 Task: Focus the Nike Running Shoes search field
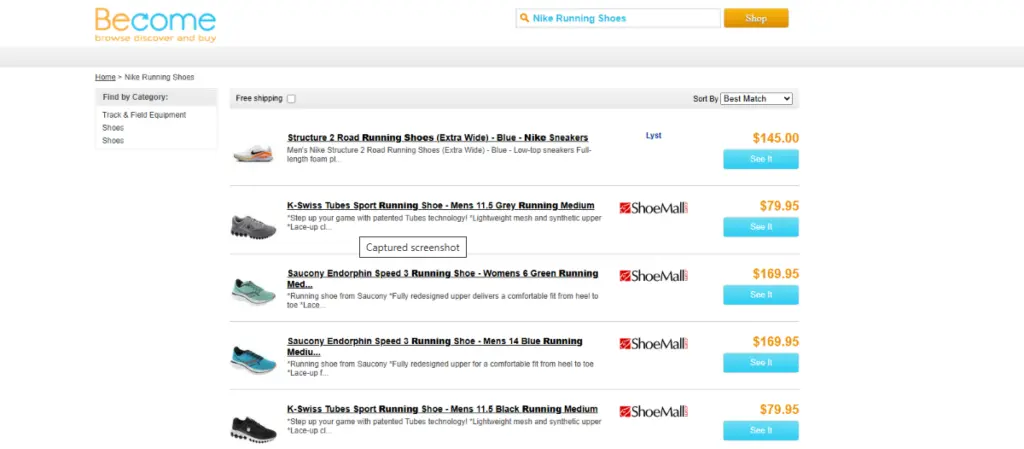pos(618,18)
